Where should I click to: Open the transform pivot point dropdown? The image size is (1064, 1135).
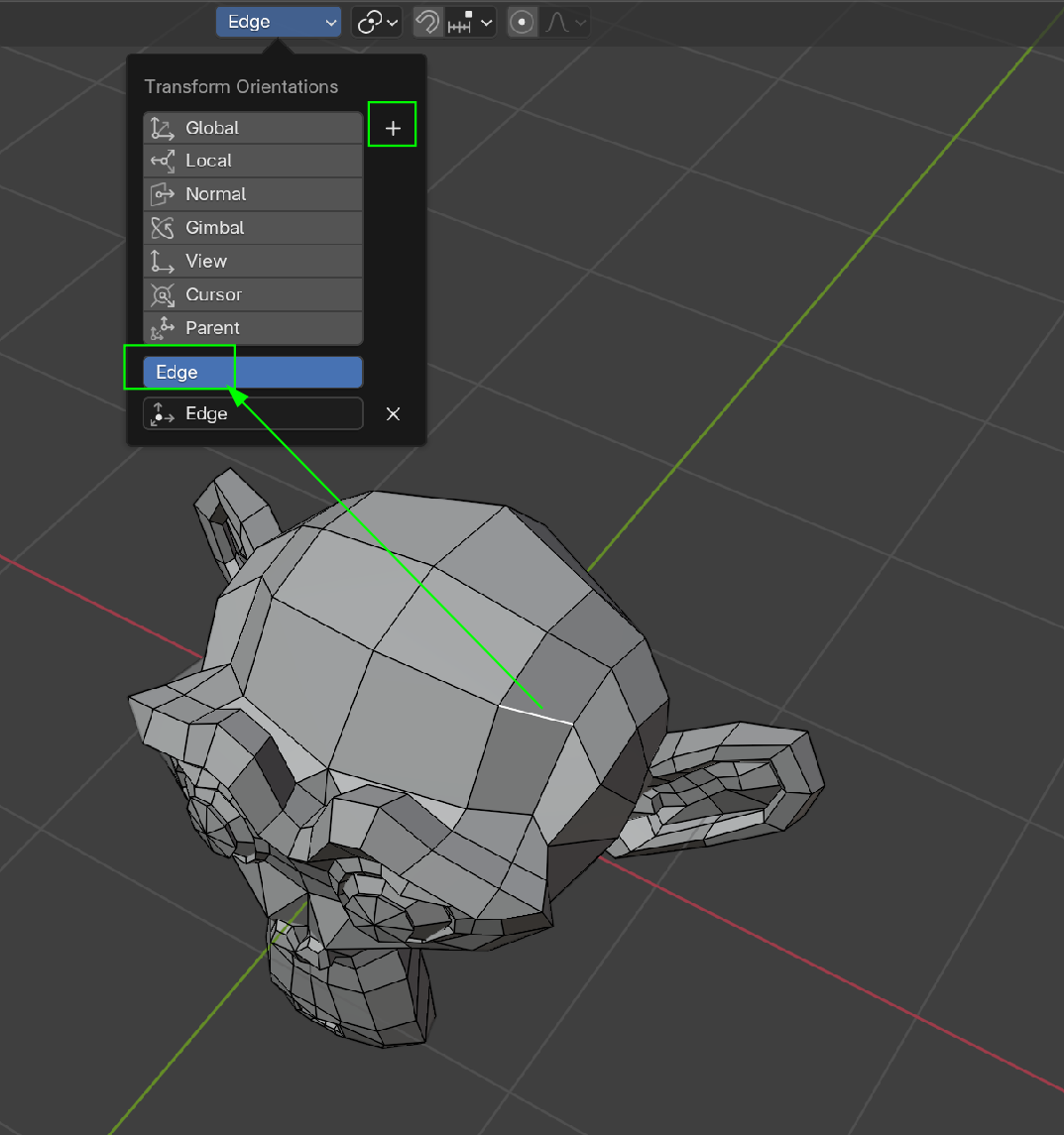click(x=377, y=22)
